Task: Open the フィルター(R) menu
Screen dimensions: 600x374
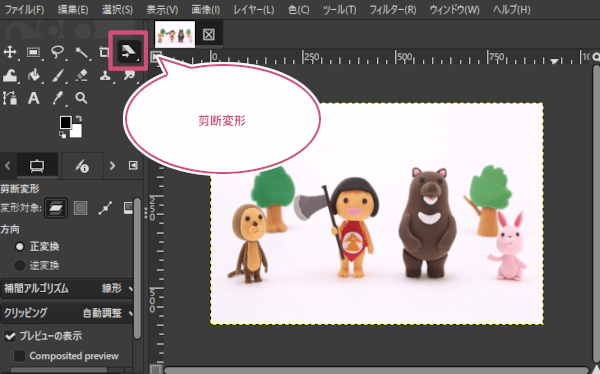Action: (393, 10)
